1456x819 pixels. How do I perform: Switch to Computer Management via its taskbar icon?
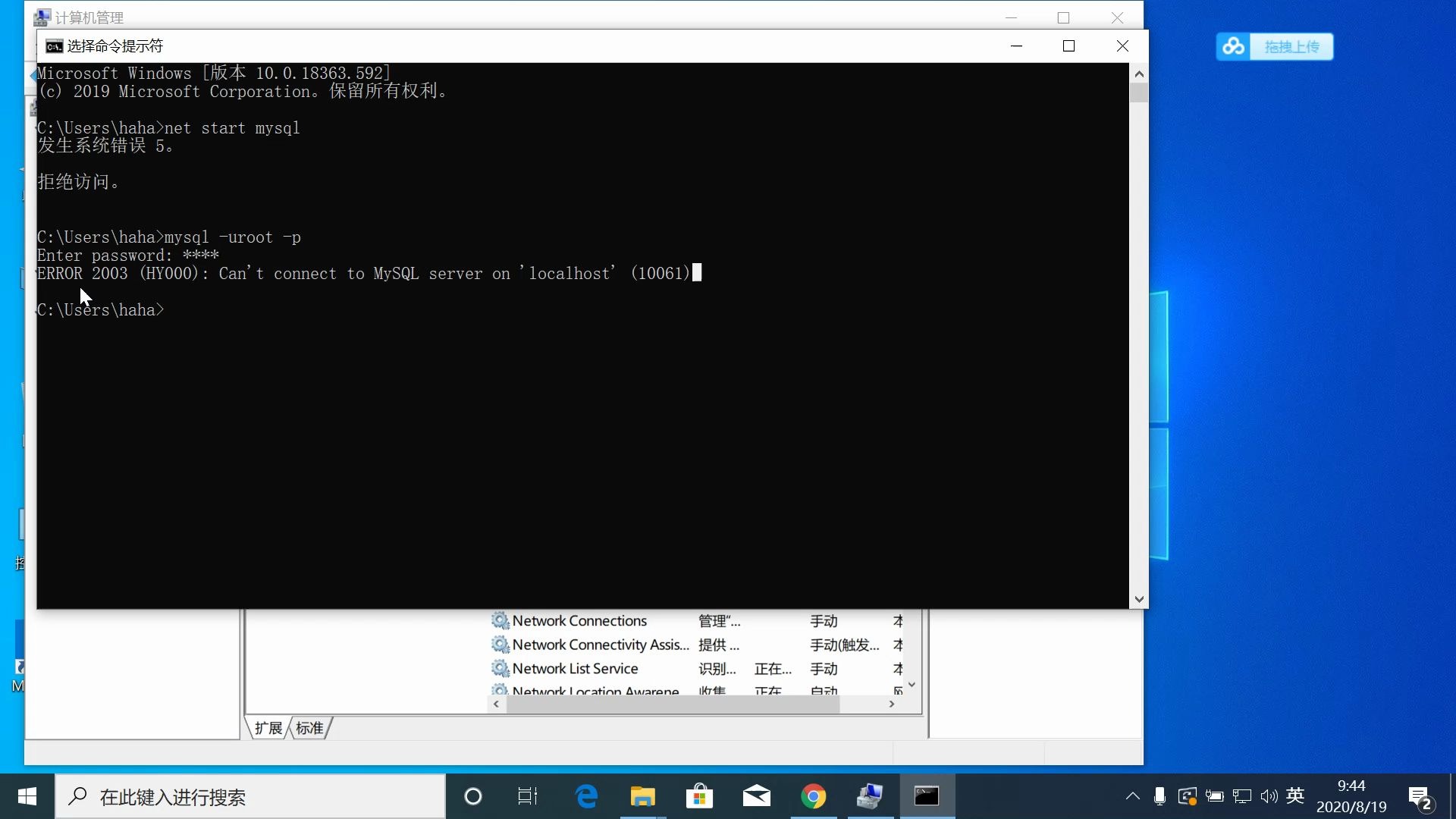pos(870,796)
